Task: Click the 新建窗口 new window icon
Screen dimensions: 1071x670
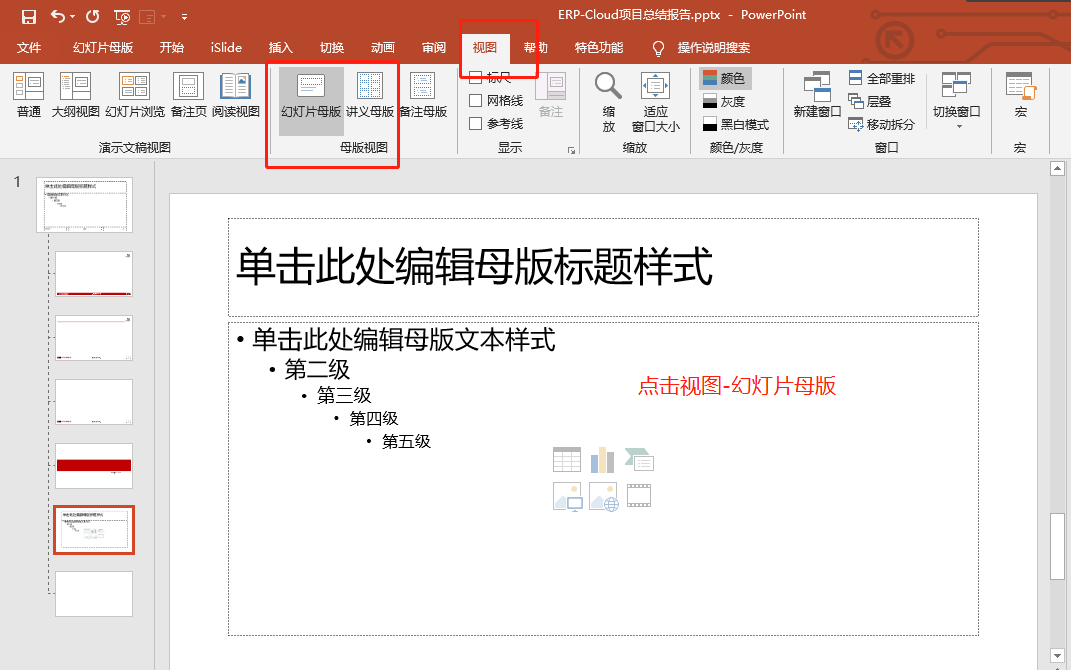Action: click(817, 94)
